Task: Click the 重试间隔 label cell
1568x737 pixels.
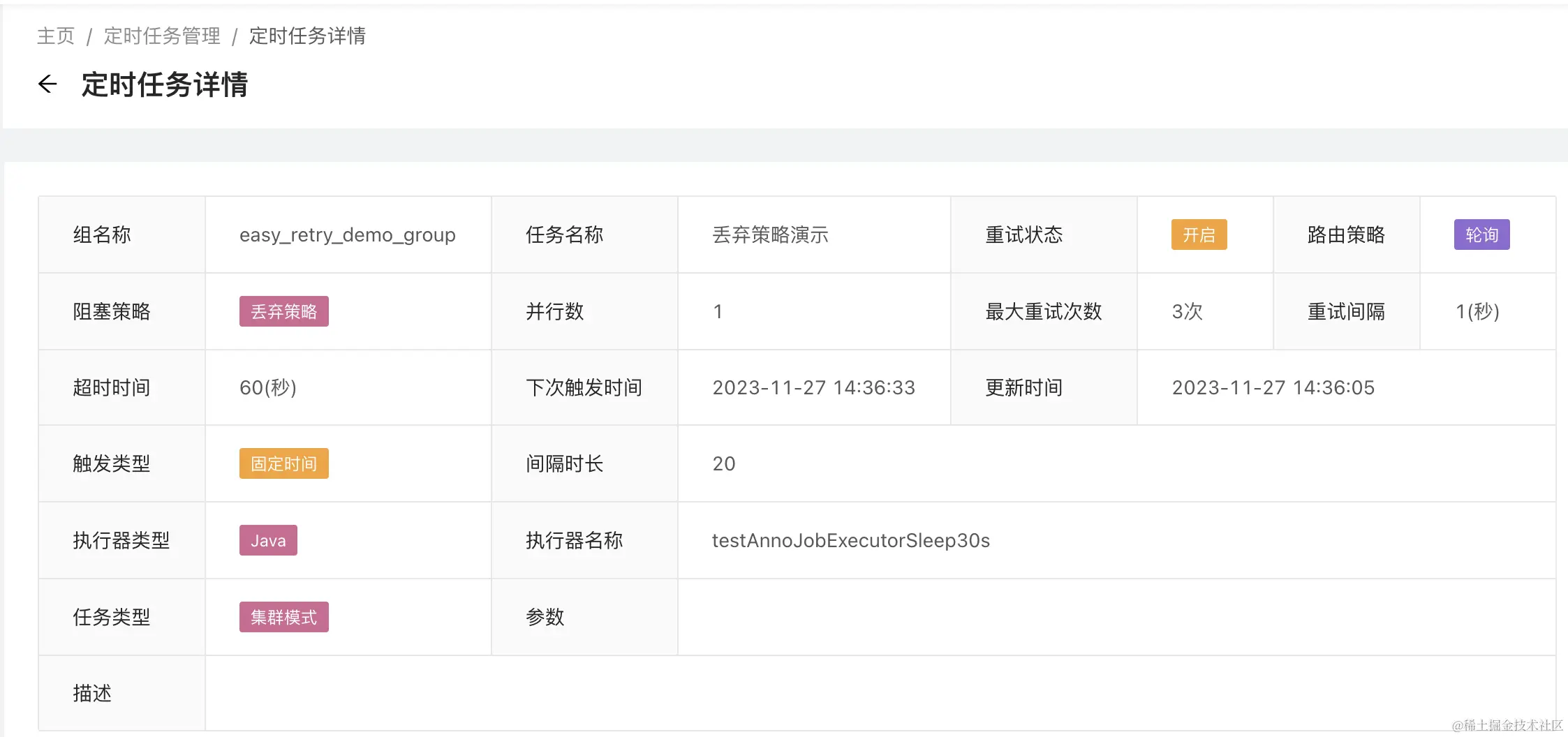Action: coord(1347,311)
